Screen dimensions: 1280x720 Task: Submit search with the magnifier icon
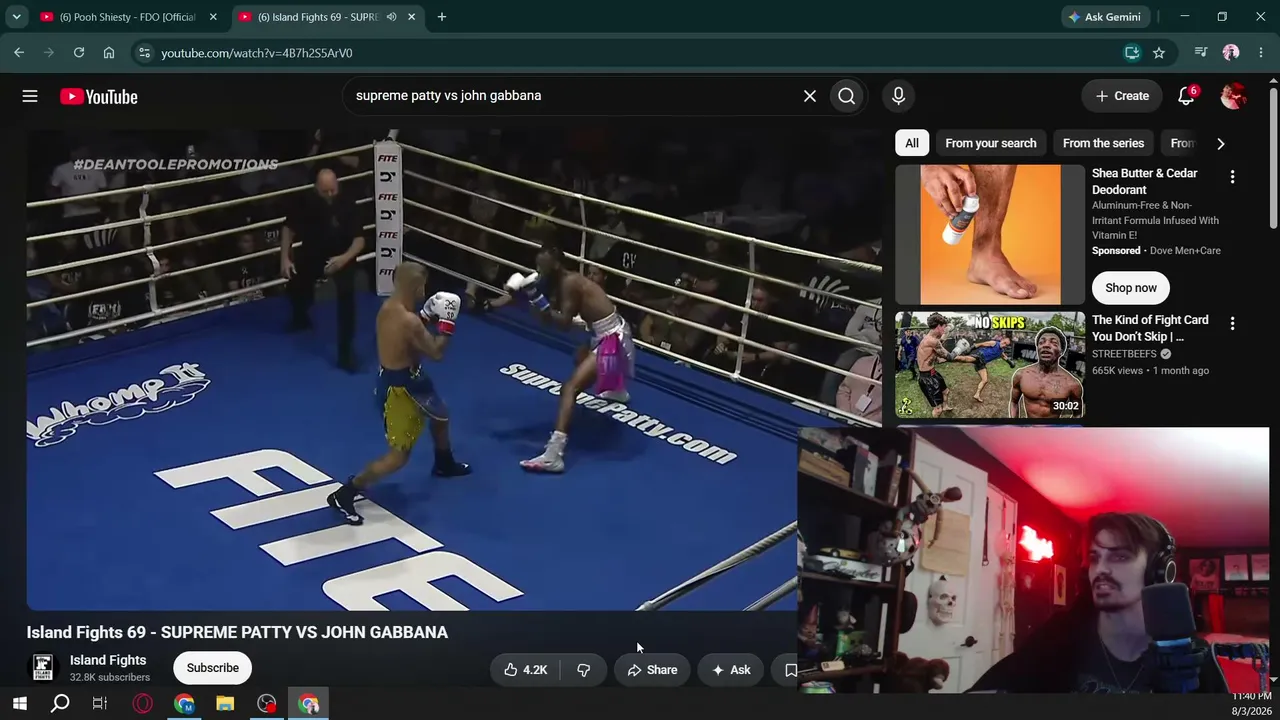[847, 96]
